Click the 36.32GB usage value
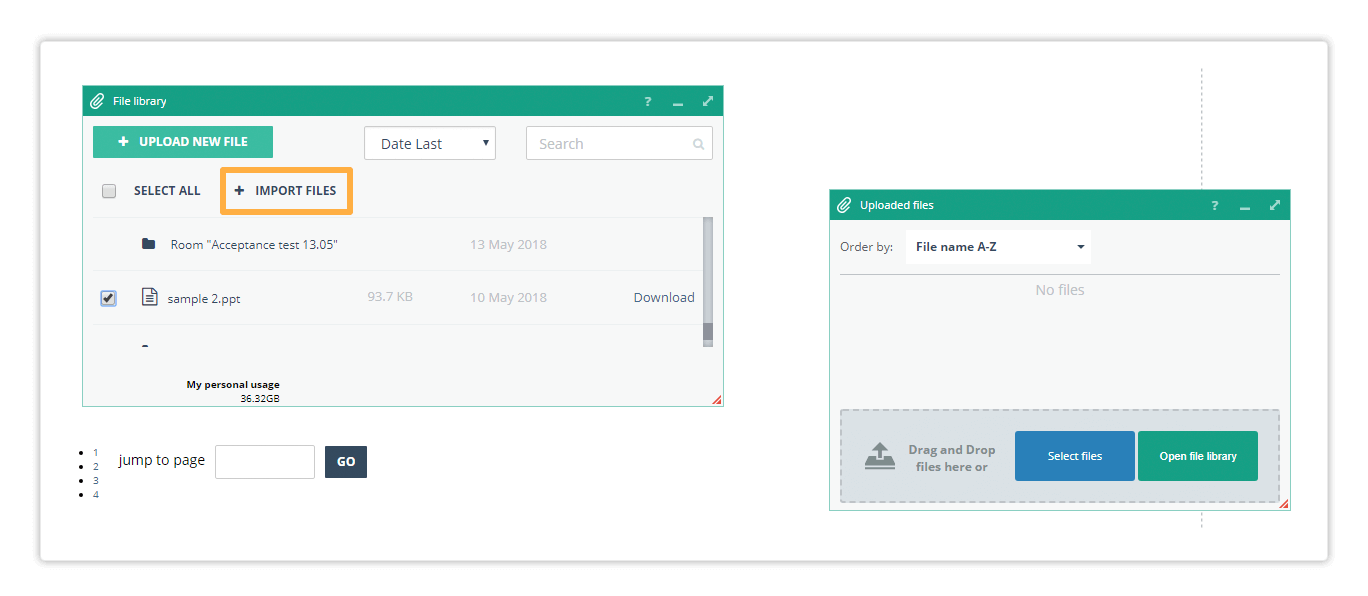Screen dimensions: 1368x596 pos(260,398)
